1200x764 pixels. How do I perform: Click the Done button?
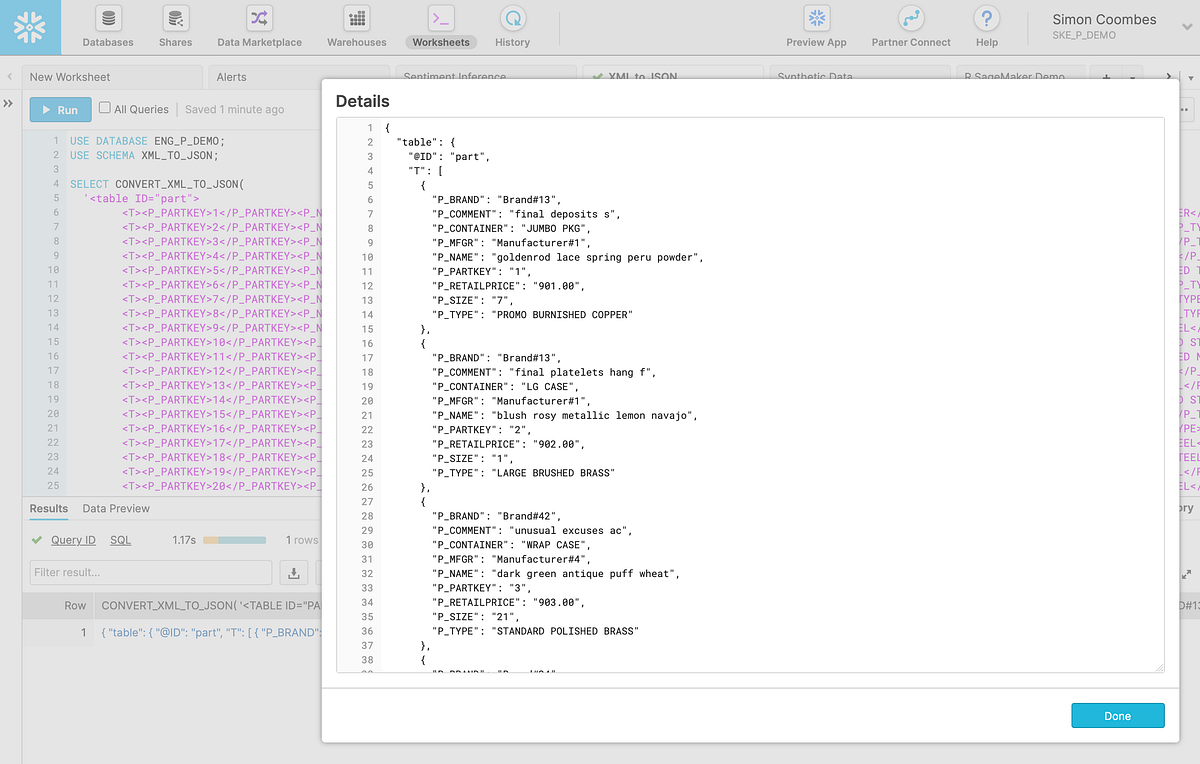[1117, 715]
